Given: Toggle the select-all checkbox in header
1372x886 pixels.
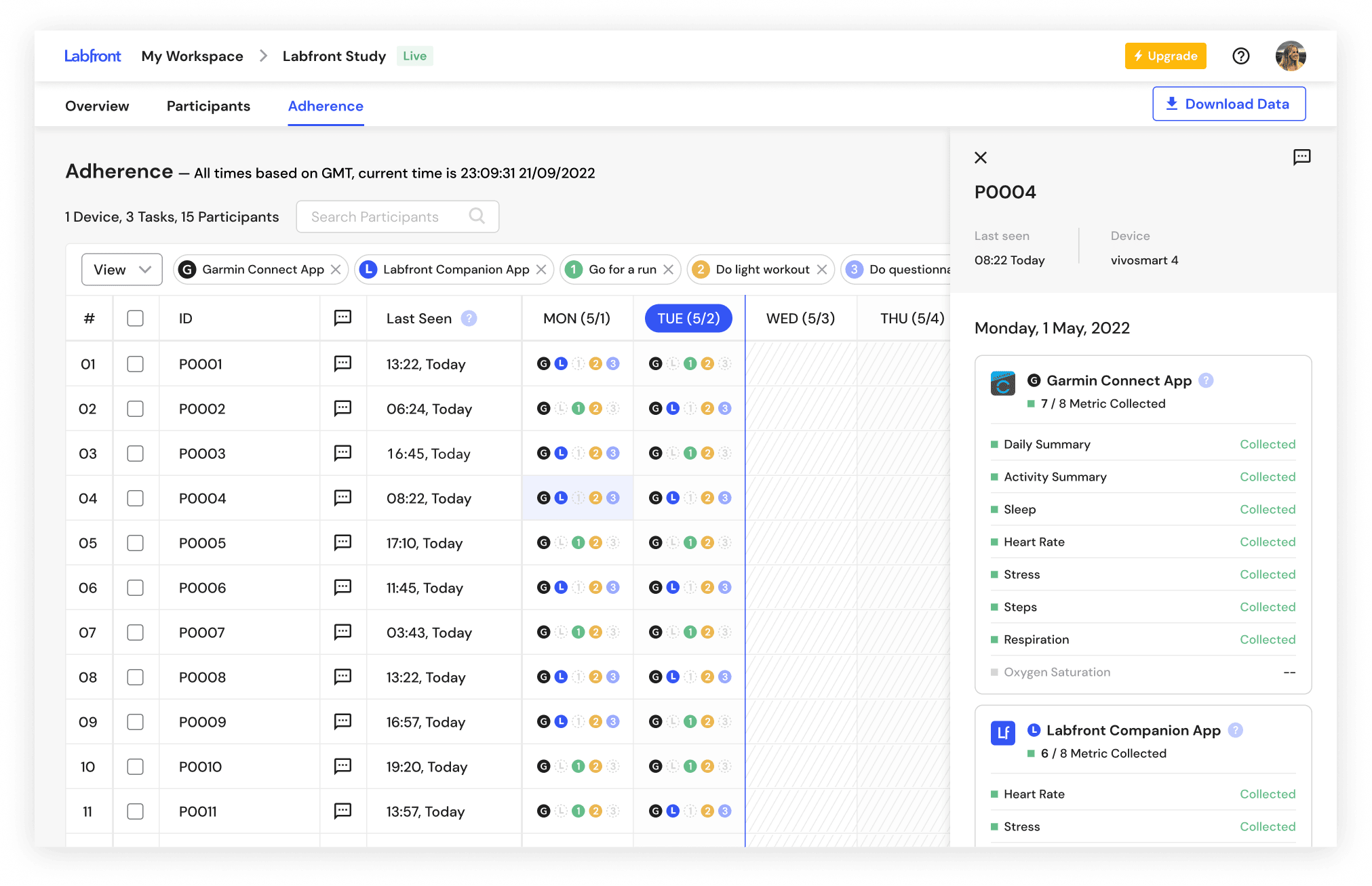Looking at the screenshot, I should (136, 319).
